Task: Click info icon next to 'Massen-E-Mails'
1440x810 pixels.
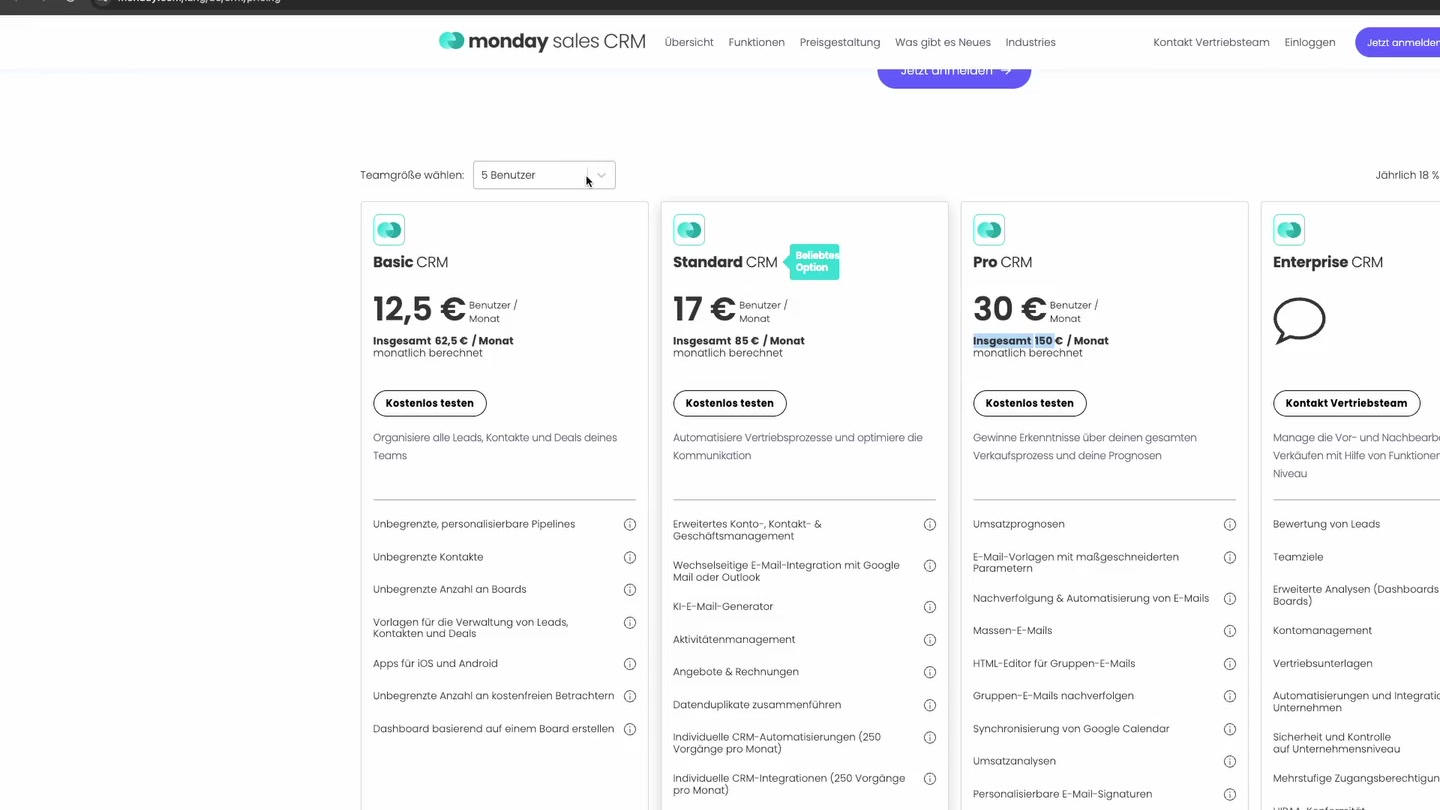Action: tap(1230, 630)
